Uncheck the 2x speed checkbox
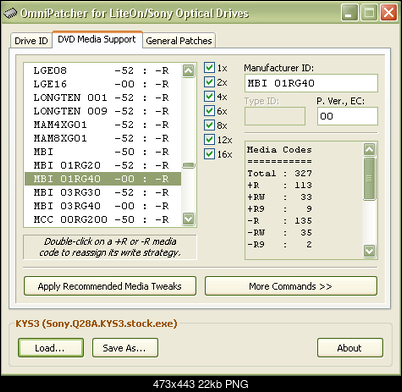402x392 pixels. 209,82
